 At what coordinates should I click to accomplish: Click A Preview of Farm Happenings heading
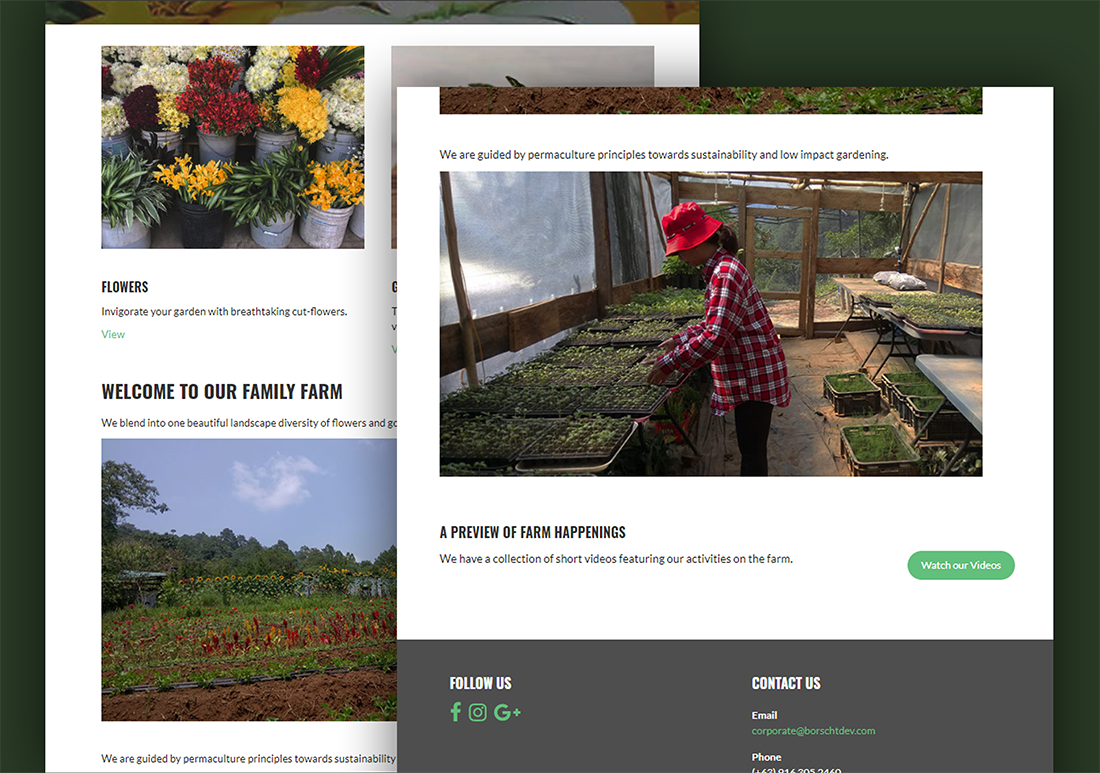[532, 532]
